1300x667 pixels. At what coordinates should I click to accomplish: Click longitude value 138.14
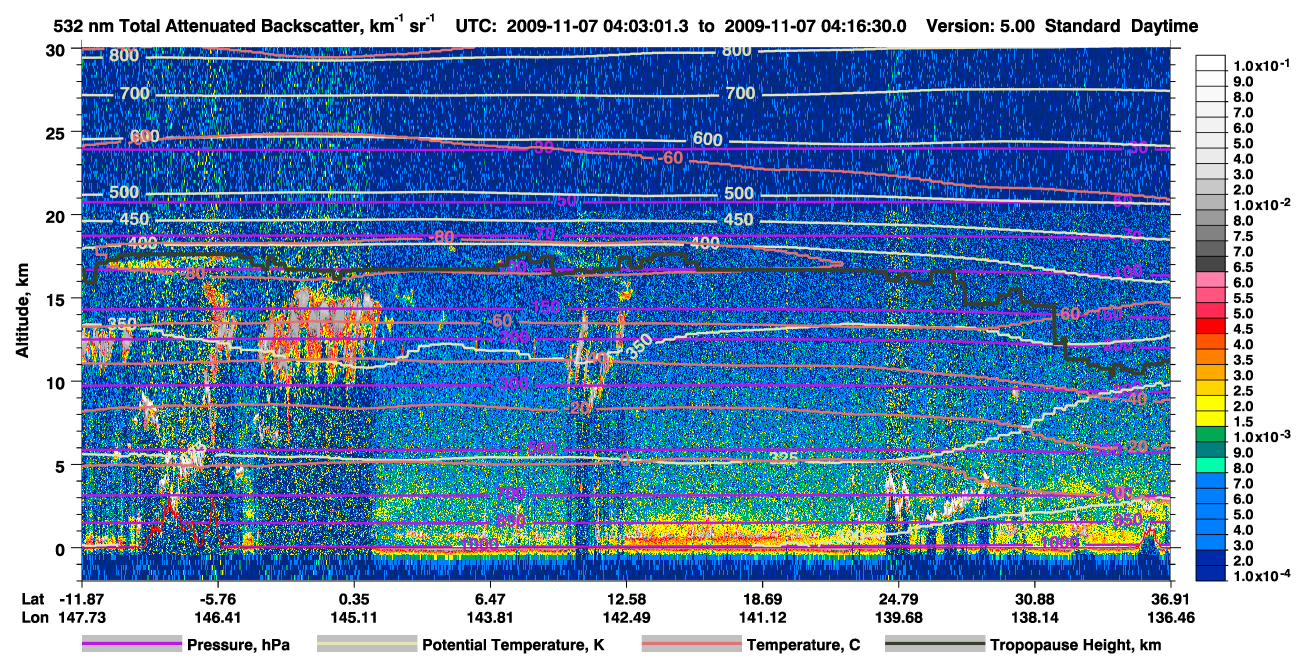coord(1034,618)
